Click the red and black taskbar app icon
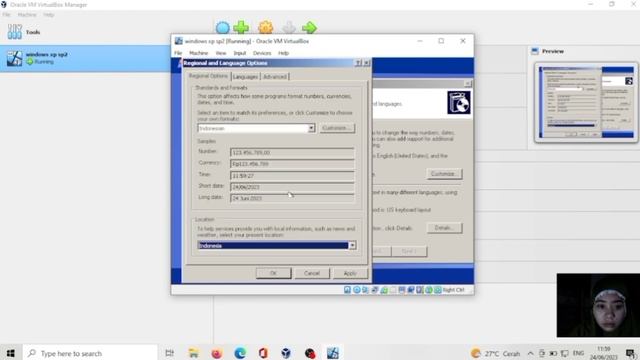The height and width of the screenshot is (360, 640). click(310, 353)
